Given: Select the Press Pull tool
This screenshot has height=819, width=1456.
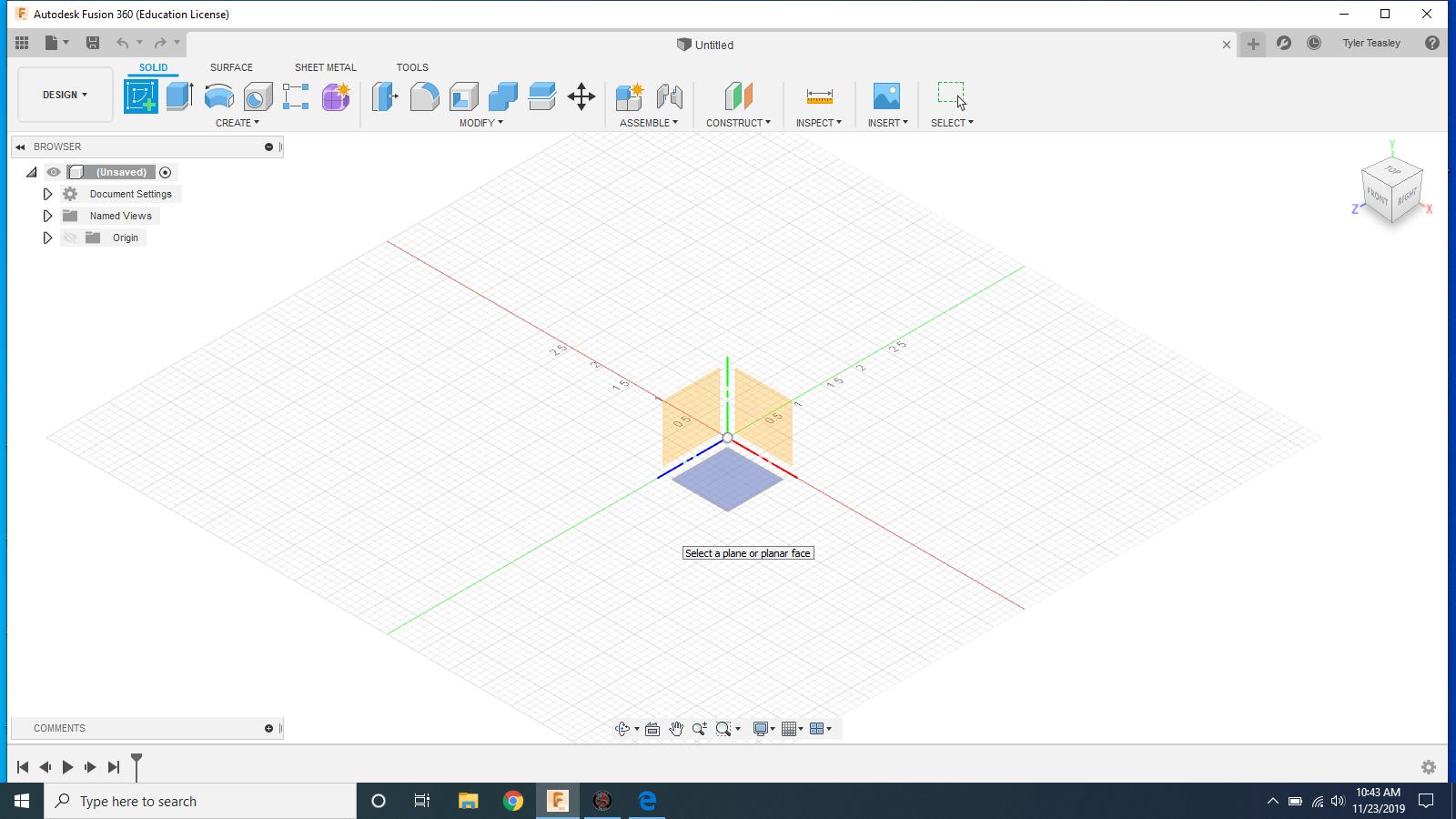Looking at the screenshot, I should pos(385,96).
